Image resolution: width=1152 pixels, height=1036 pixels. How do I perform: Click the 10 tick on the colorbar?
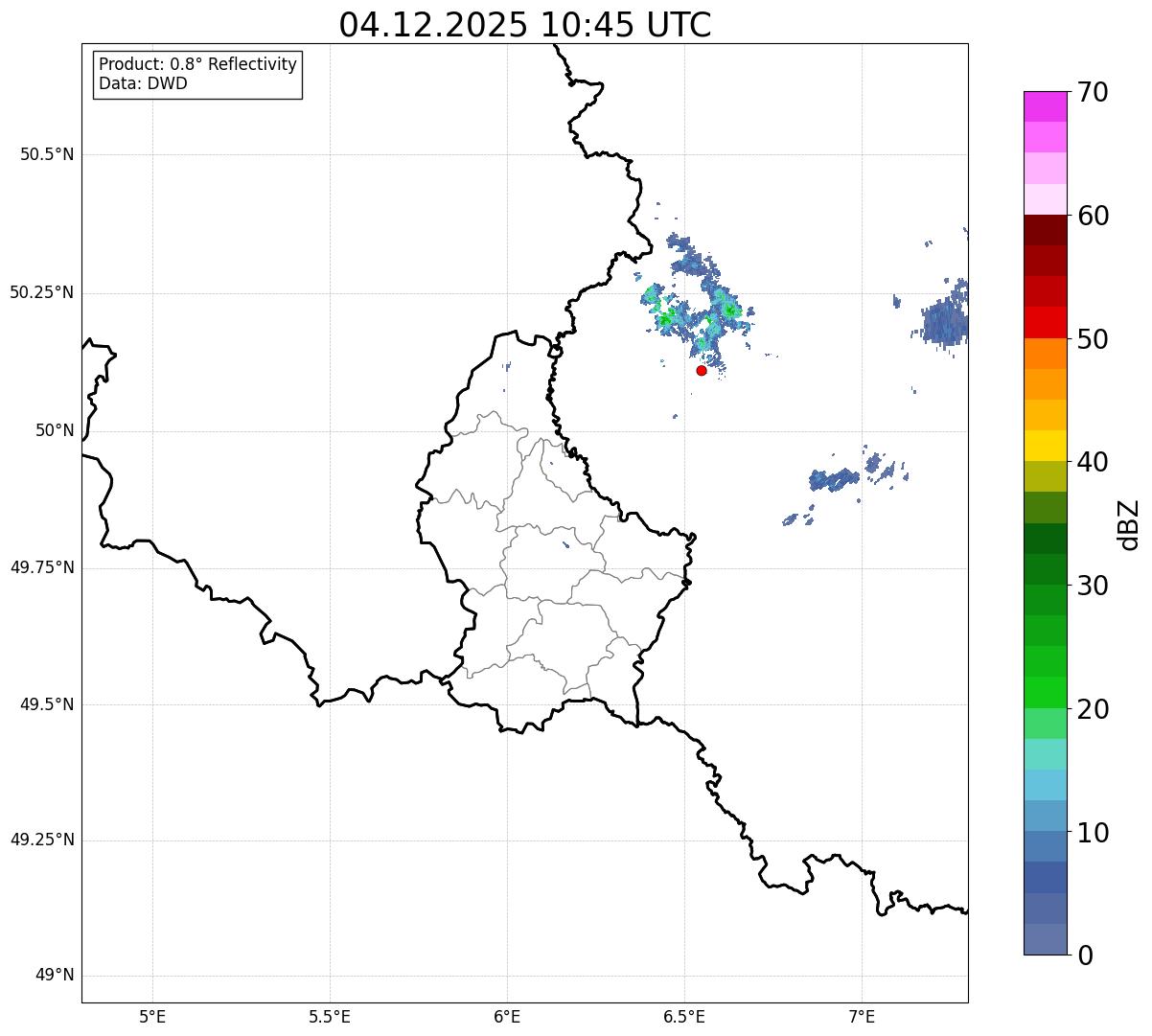coord(1093,832)
